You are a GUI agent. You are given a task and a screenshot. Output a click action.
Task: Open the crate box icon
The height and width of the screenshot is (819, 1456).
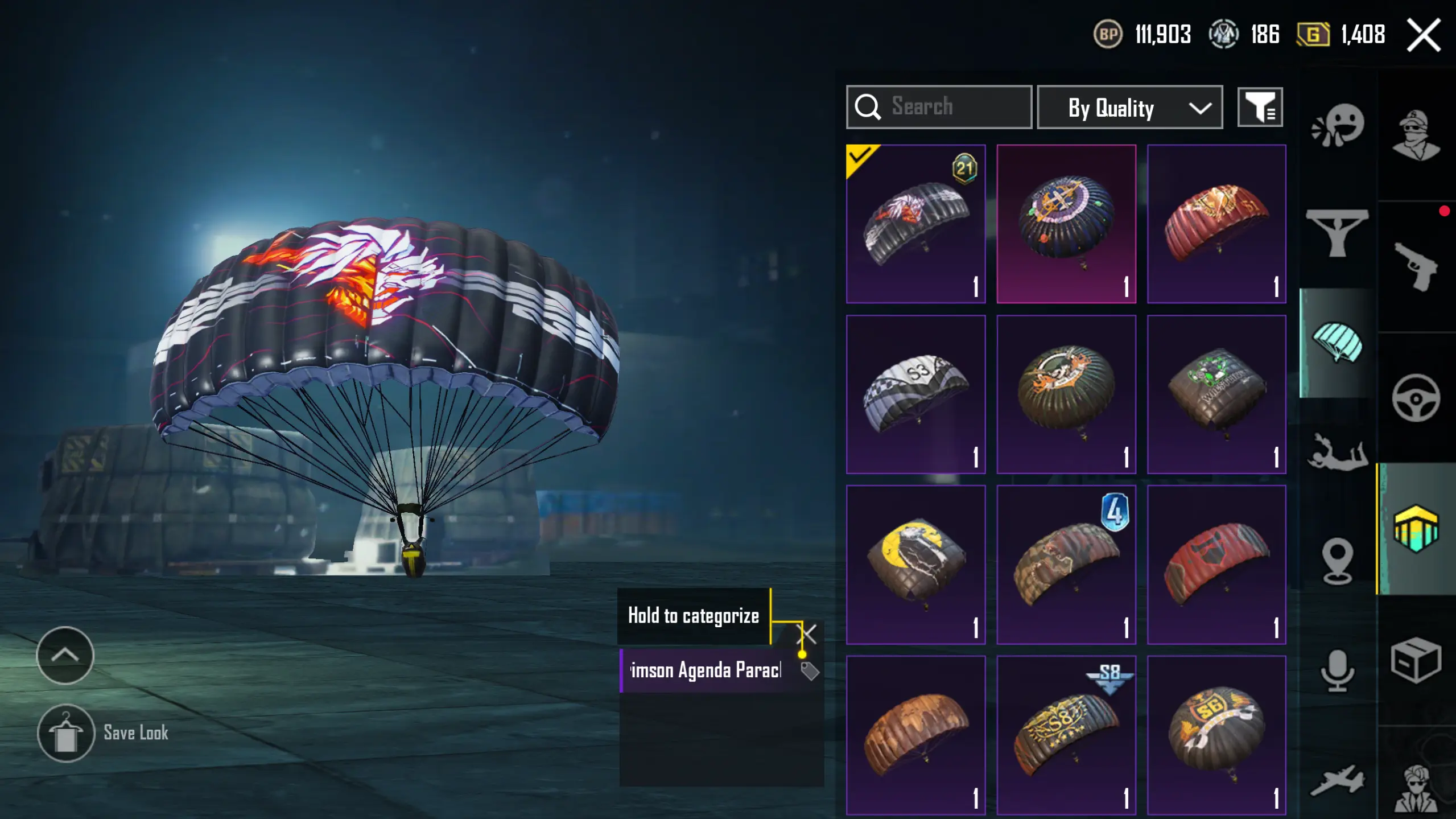pos(1416,660)
